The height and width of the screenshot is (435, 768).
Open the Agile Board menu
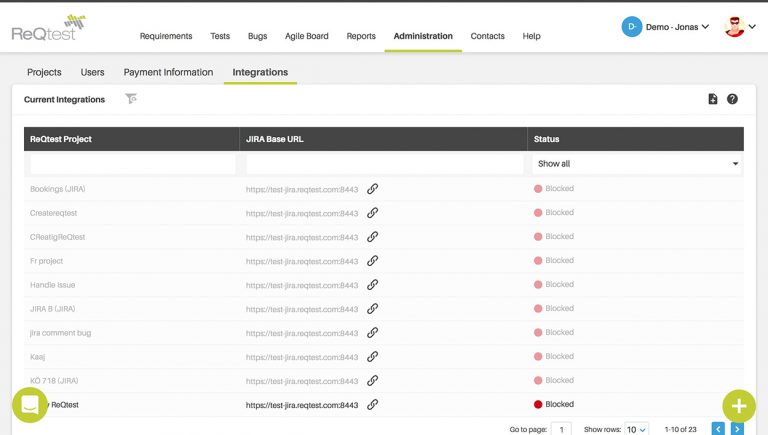306,36
